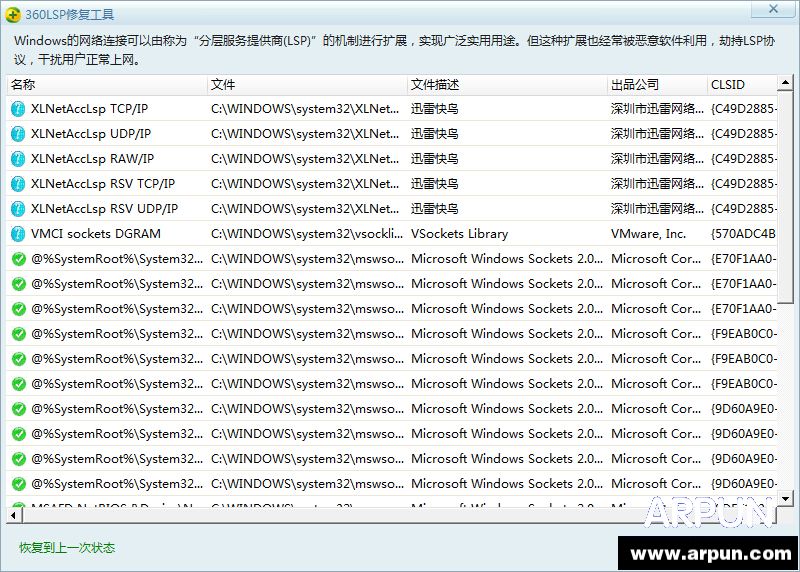Click the file path of XLNetAccLsp RSV TCP/IP
Viewport: 800px width, 572px height.
pyautogui.click(x=305, y=184)
